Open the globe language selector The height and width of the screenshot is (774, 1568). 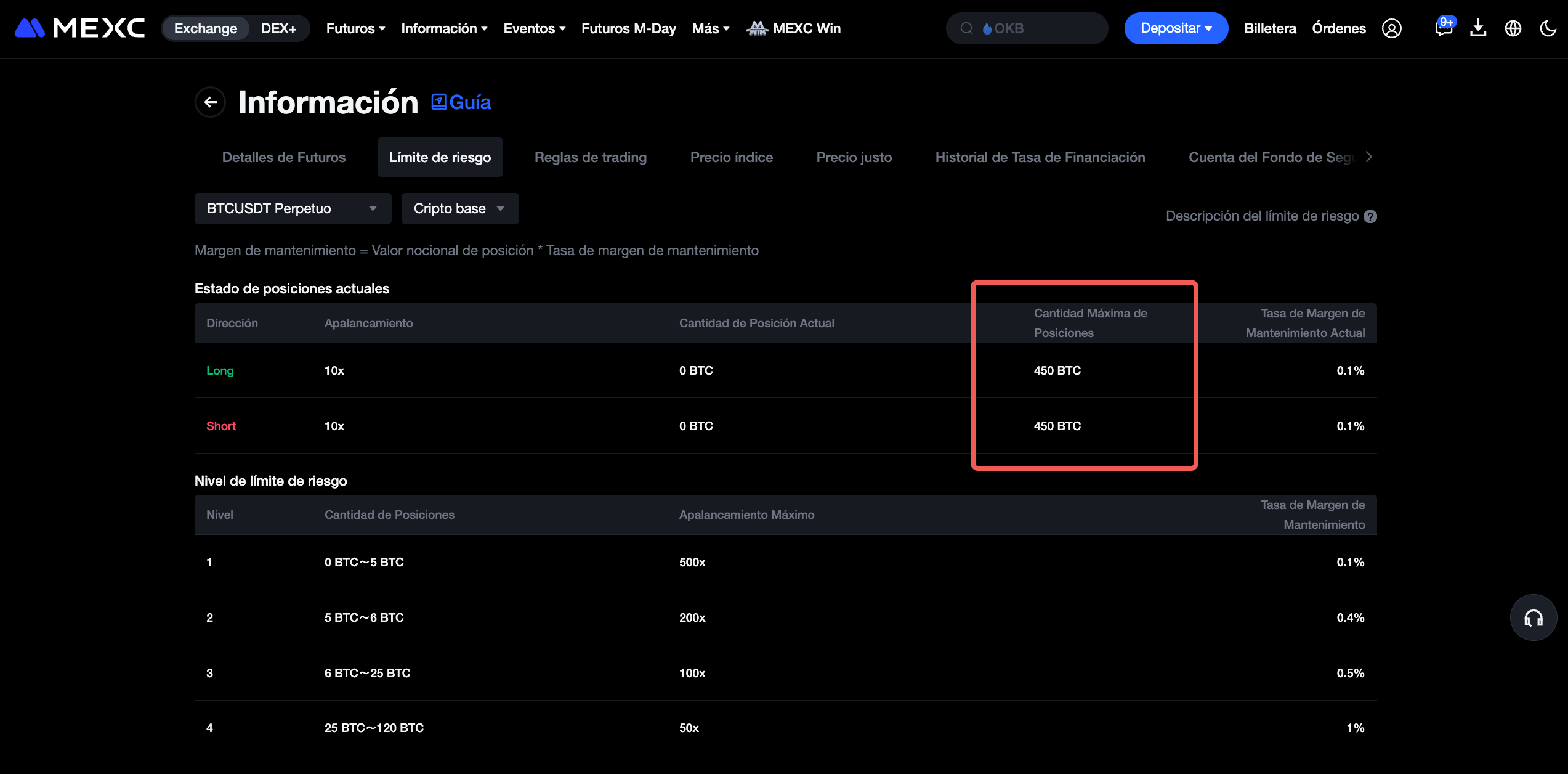tap(1513, 28)
